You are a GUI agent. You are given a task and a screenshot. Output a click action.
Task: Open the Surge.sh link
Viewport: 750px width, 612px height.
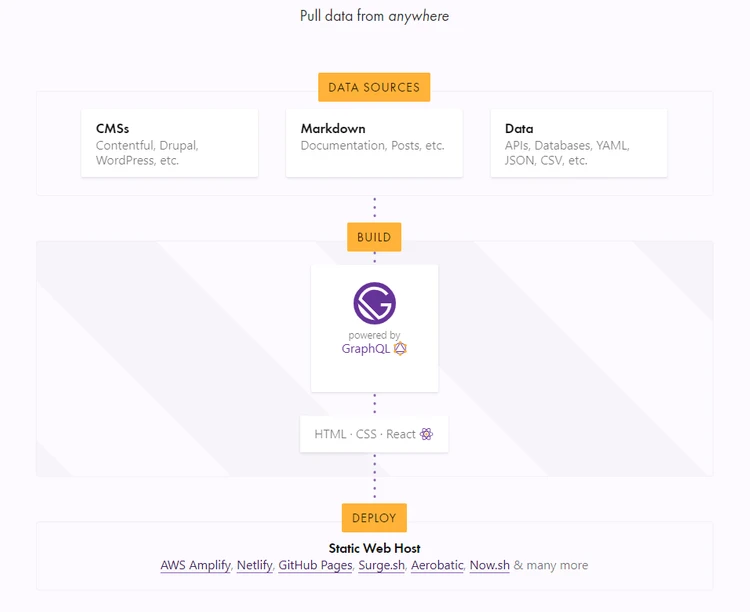coord(382,565)
